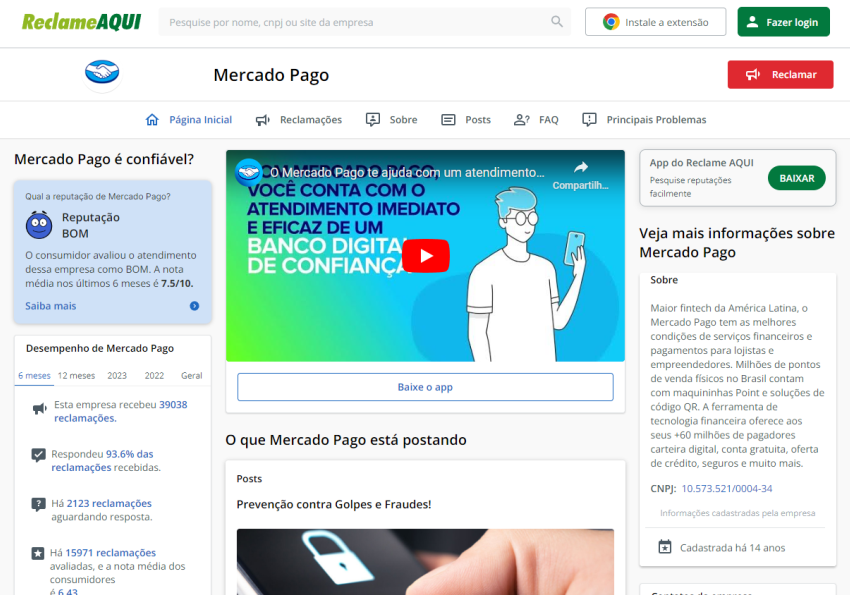Viewport: 850px width, 595px height.
Task: Show 2022 performance data
Action: click(154, 376)
